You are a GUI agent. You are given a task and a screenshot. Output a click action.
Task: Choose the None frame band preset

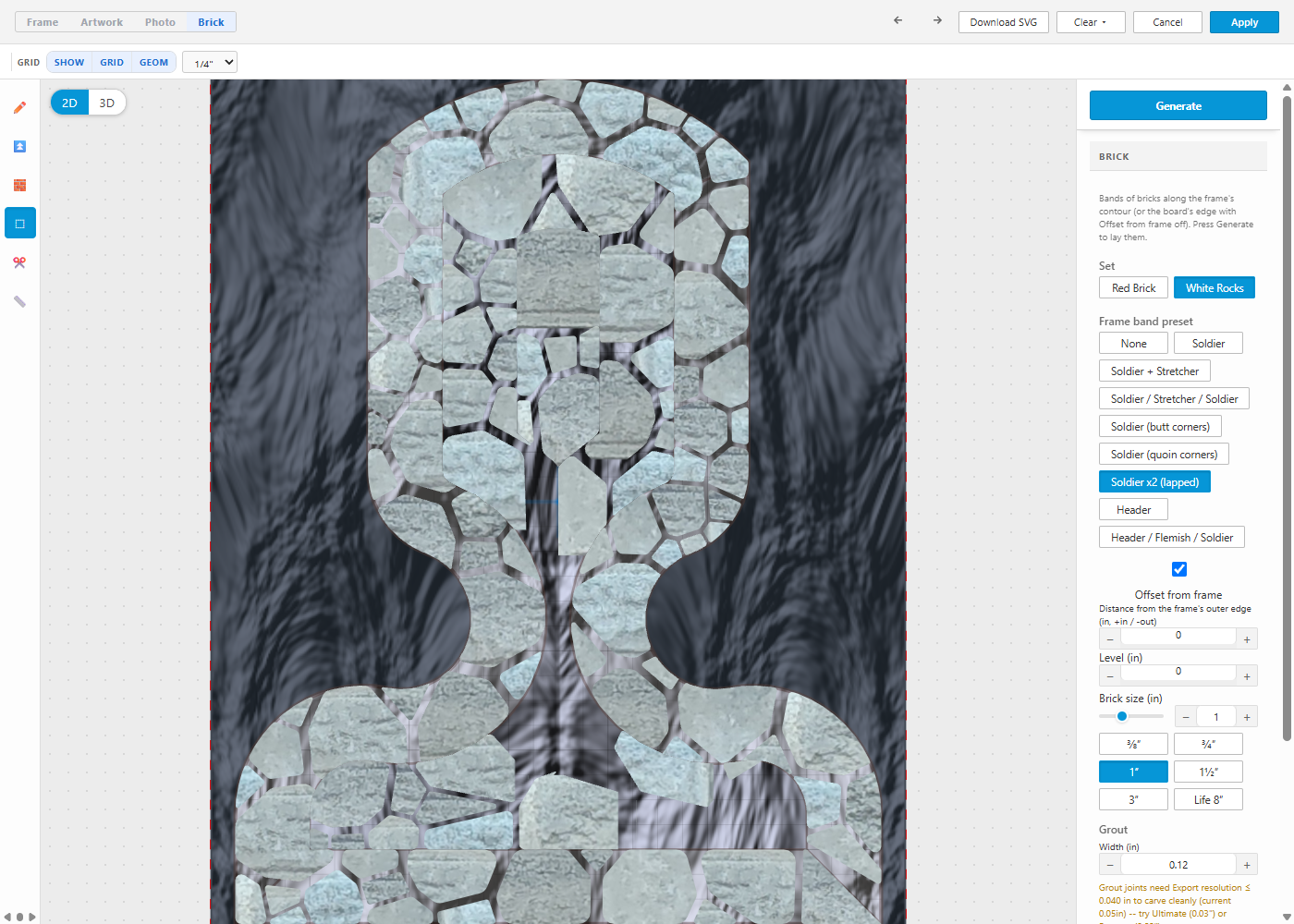pos(1133,343)
